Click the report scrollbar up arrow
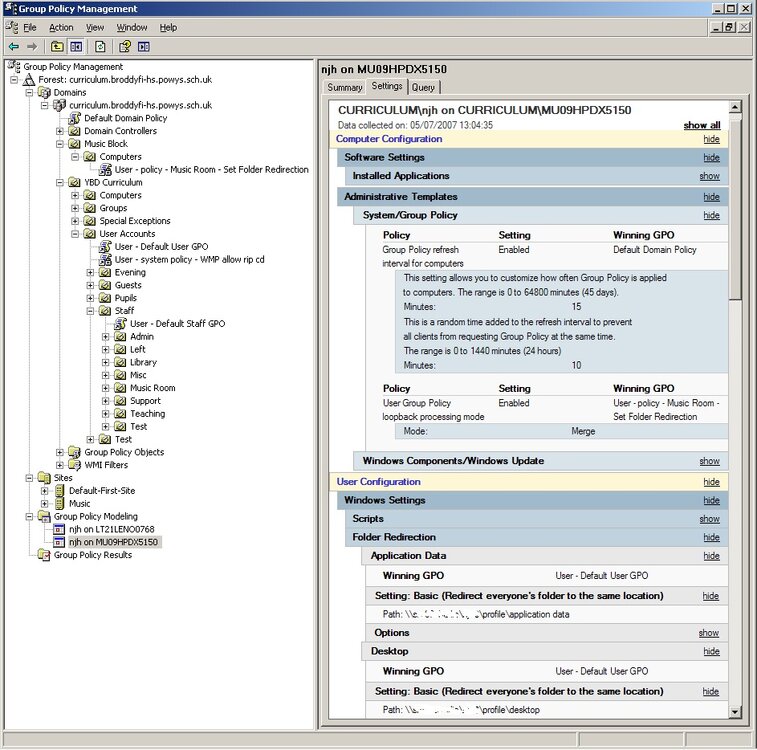Screen dimensions: 757x750 (735, 107)
